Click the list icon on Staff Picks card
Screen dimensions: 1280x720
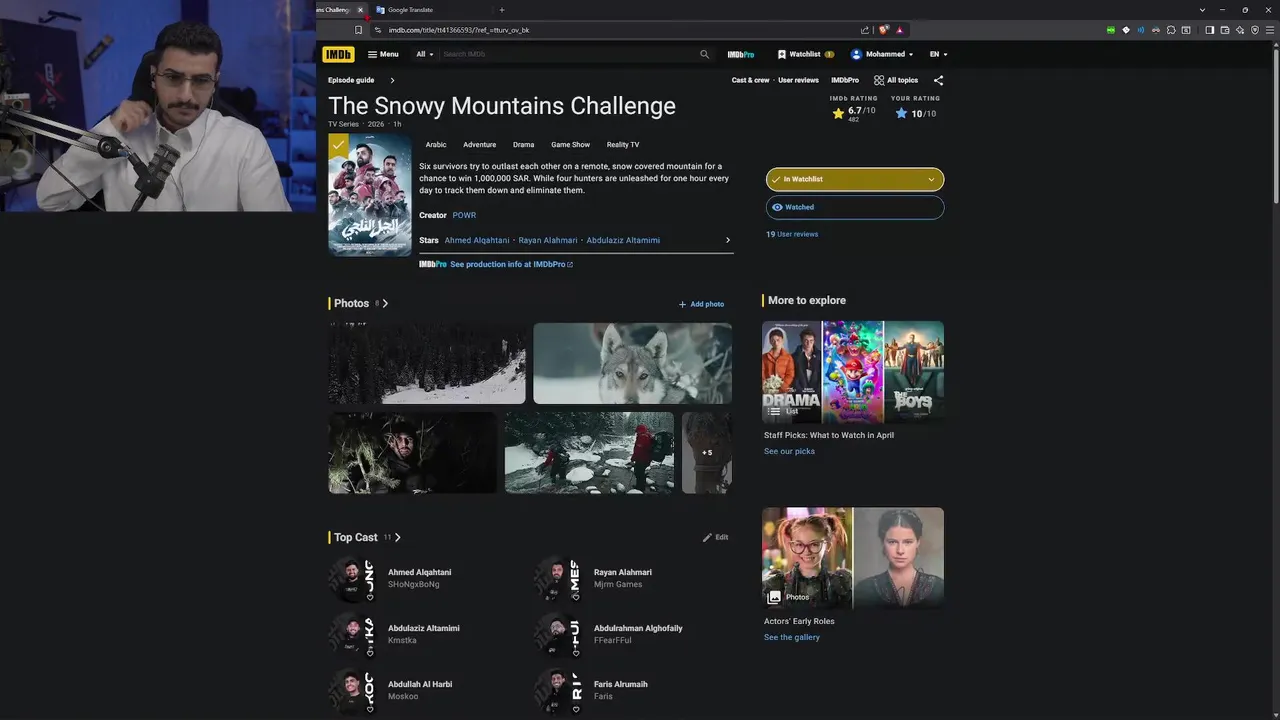point(774,411)
